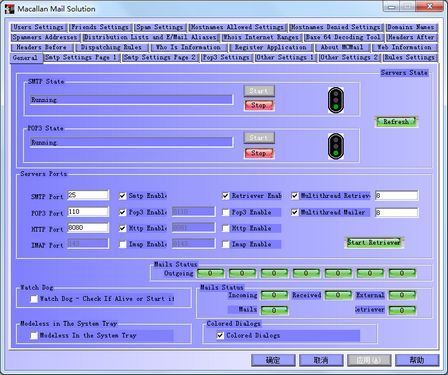Open Rules Settings tab

(409, 57)
